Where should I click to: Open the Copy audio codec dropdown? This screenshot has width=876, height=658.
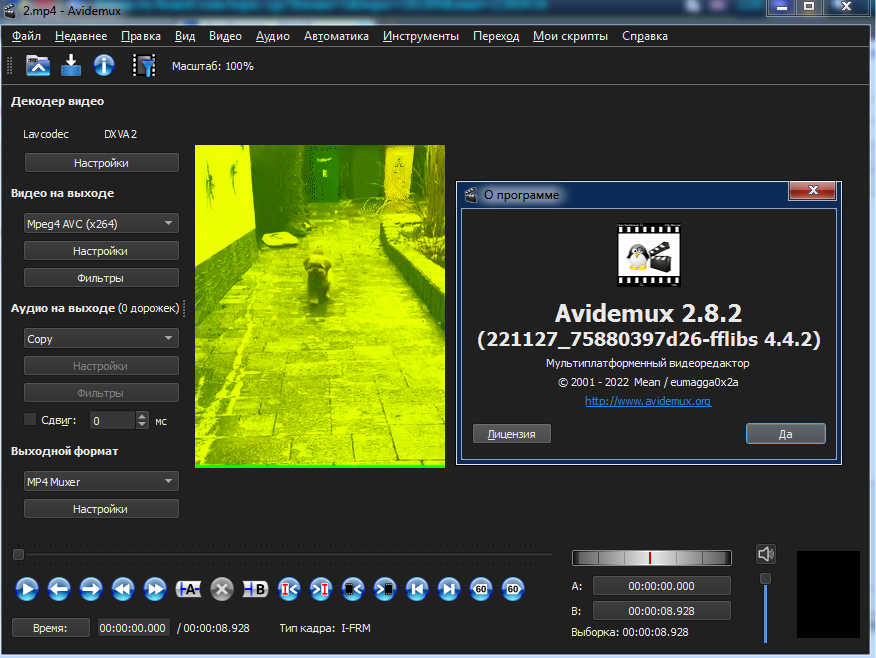tap(101, 338)
